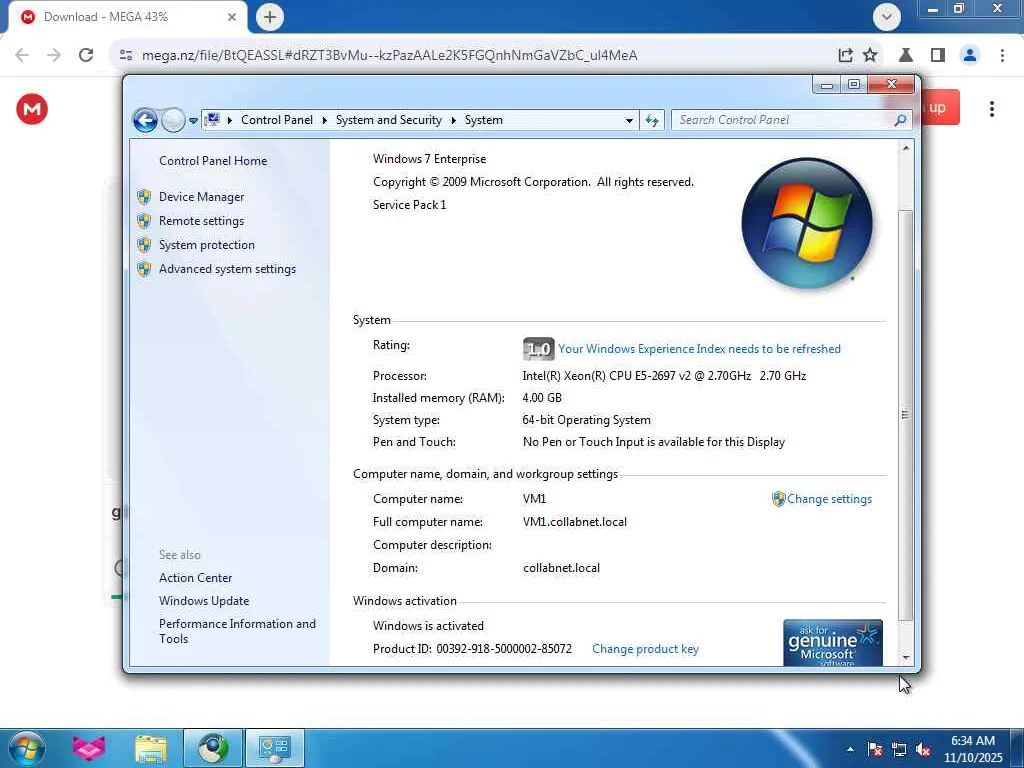The image size is (1024, 768).
Task: Open MEGA page three-dot menu
Action: [991, 109]
